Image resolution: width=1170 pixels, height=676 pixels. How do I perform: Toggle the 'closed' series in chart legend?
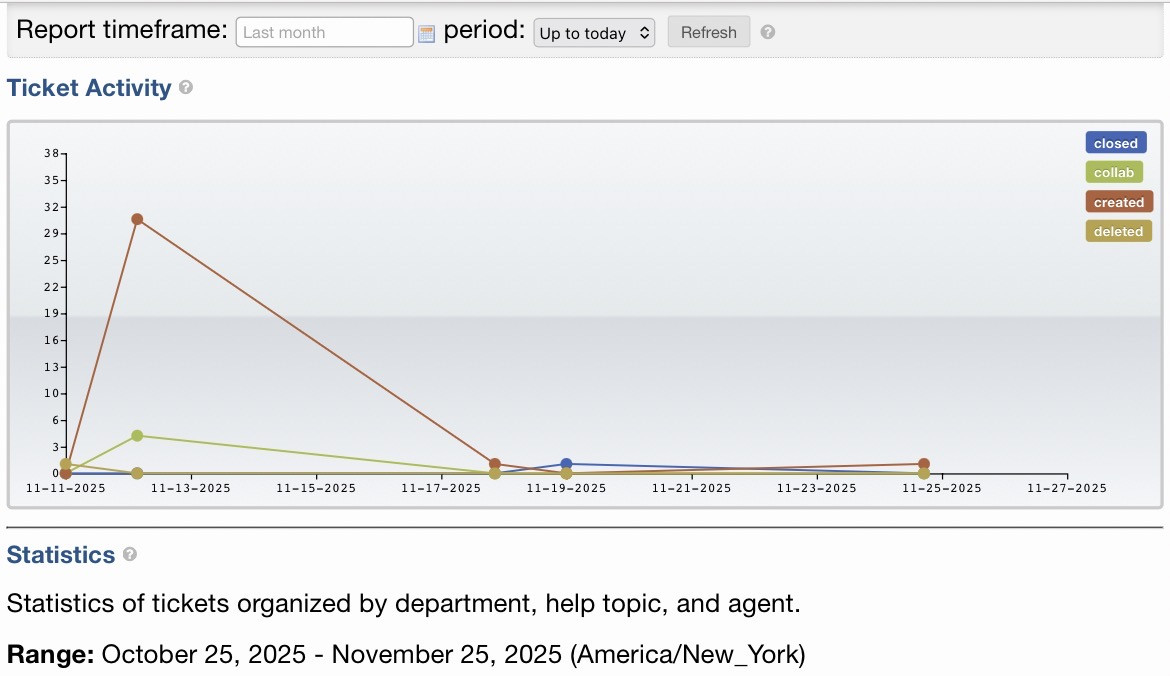(x=1115, y=143)
